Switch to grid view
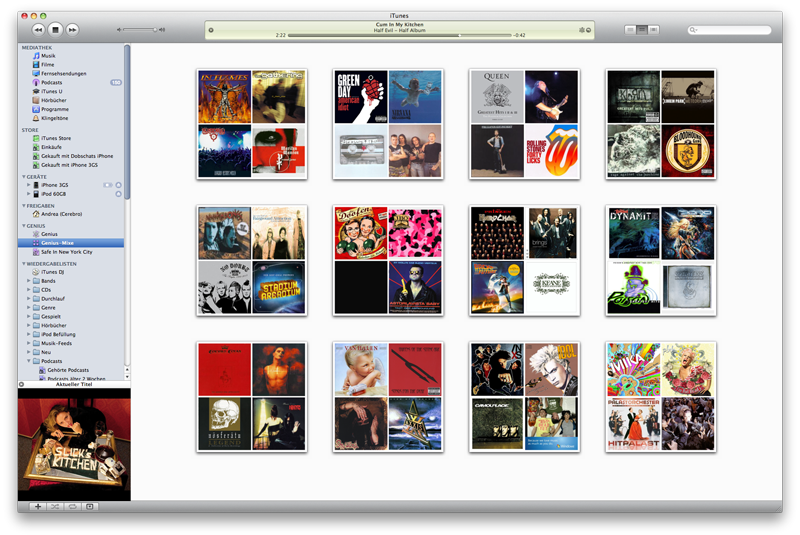The image size is (800, 535). pos(642,30)
